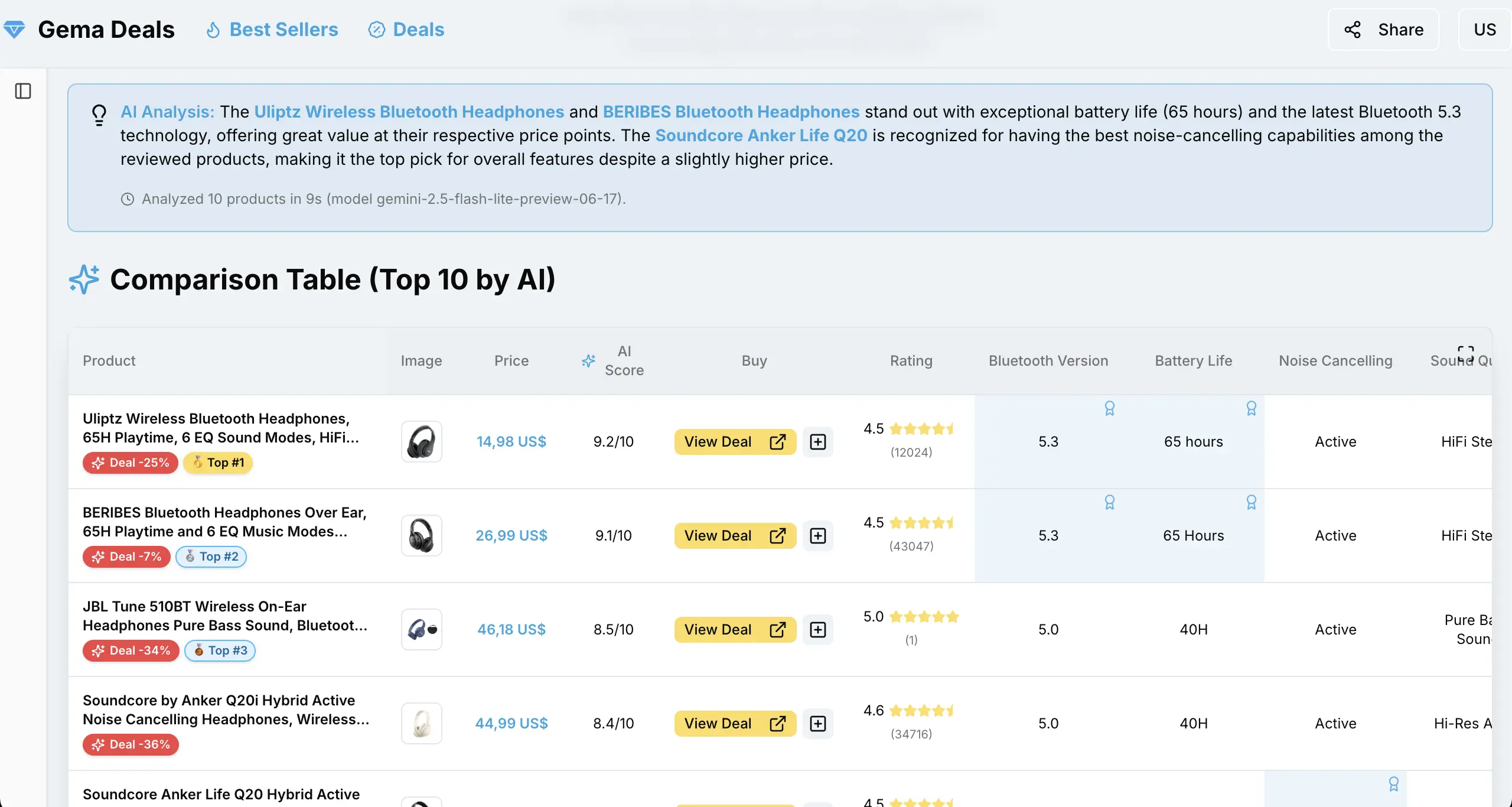Screen dimensions: 1512x807
Task: Add Uliptz headphones to compare
Action: 817,442
